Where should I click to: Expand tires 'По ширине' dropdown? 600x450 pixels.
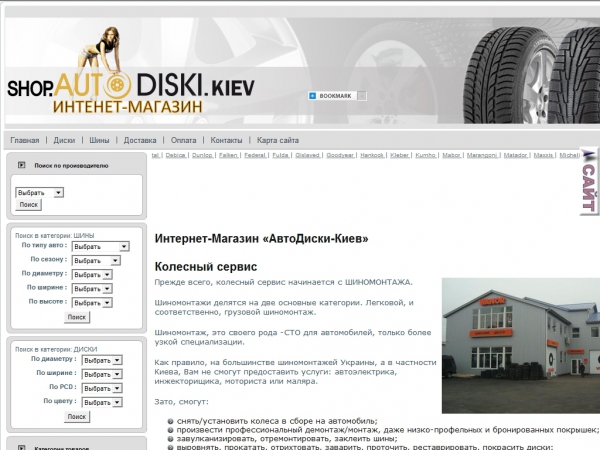(92, 289)
